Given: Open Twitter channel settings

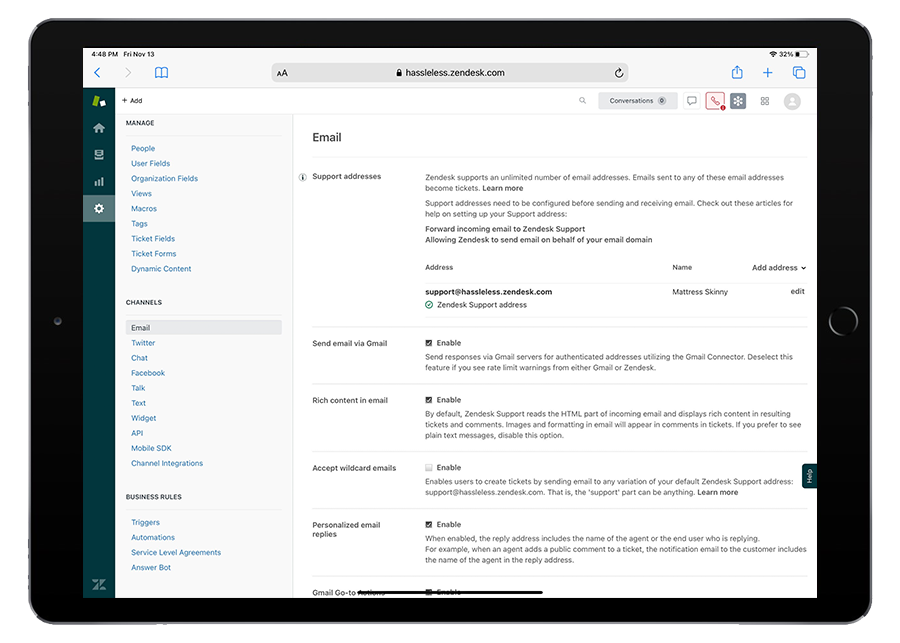Looking at the screenshot, I should click(x=143, y=343).
